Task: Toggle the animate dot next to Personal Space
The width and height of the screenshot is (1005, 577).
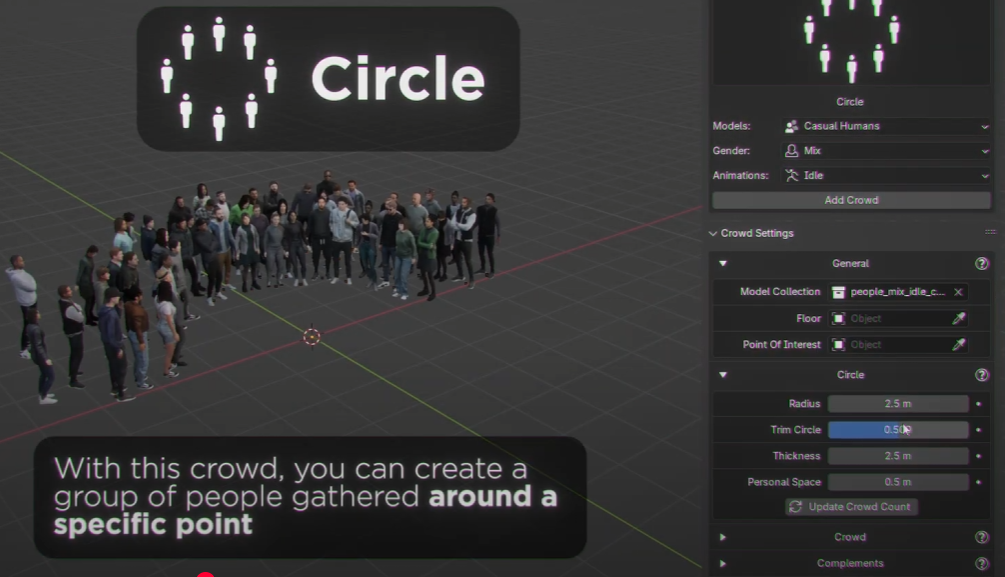Action: [979, 482]
